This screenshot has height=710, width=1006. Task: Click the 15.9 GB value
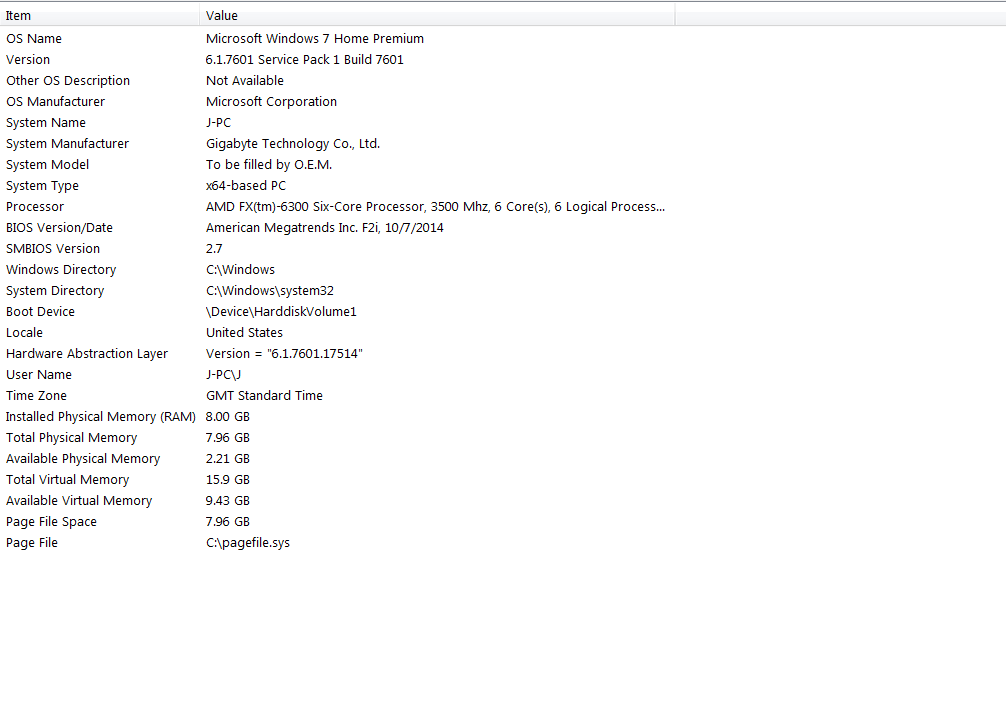pyautogui.click(x=227, y=480)
